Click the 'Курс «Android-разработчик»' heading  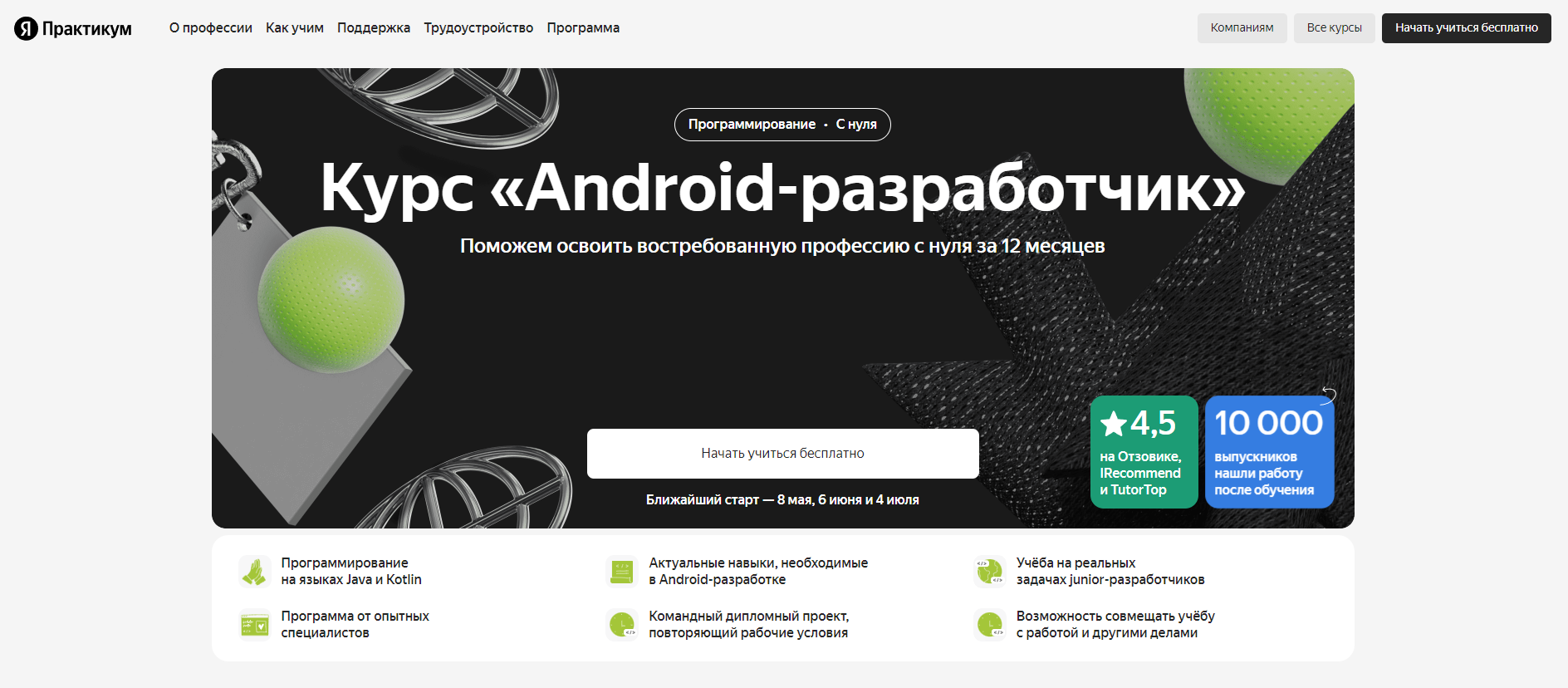pyautogui.click(x=783, y=188)
